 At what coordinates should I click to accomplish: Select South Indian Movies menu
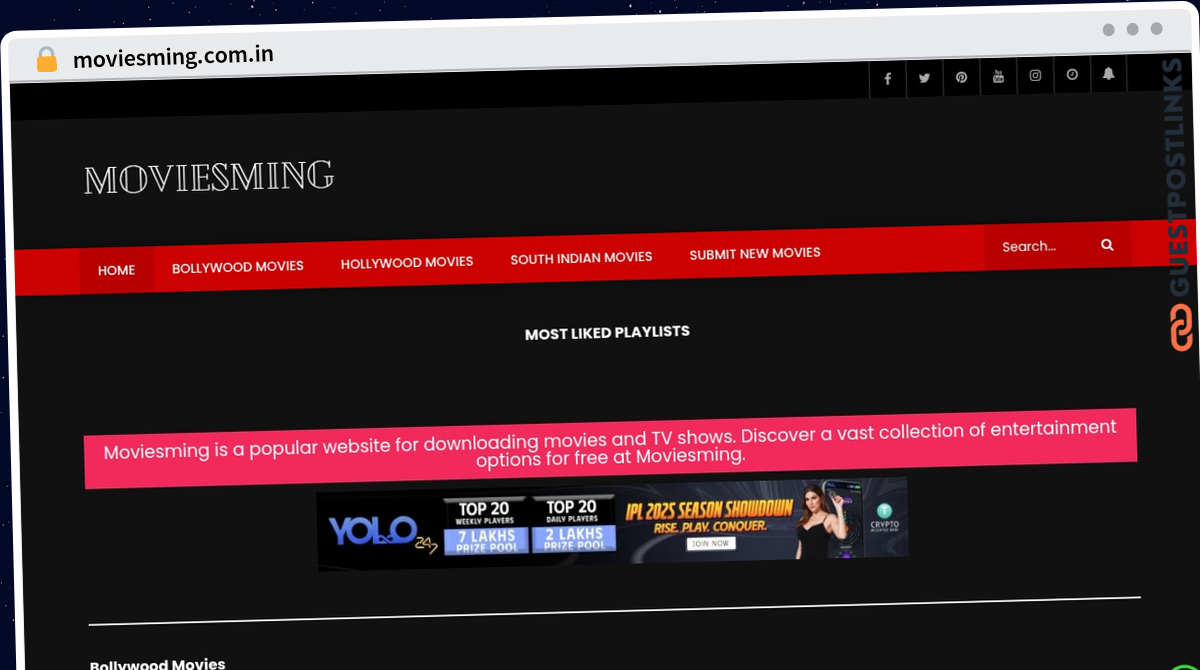click(x=581, y=258)
